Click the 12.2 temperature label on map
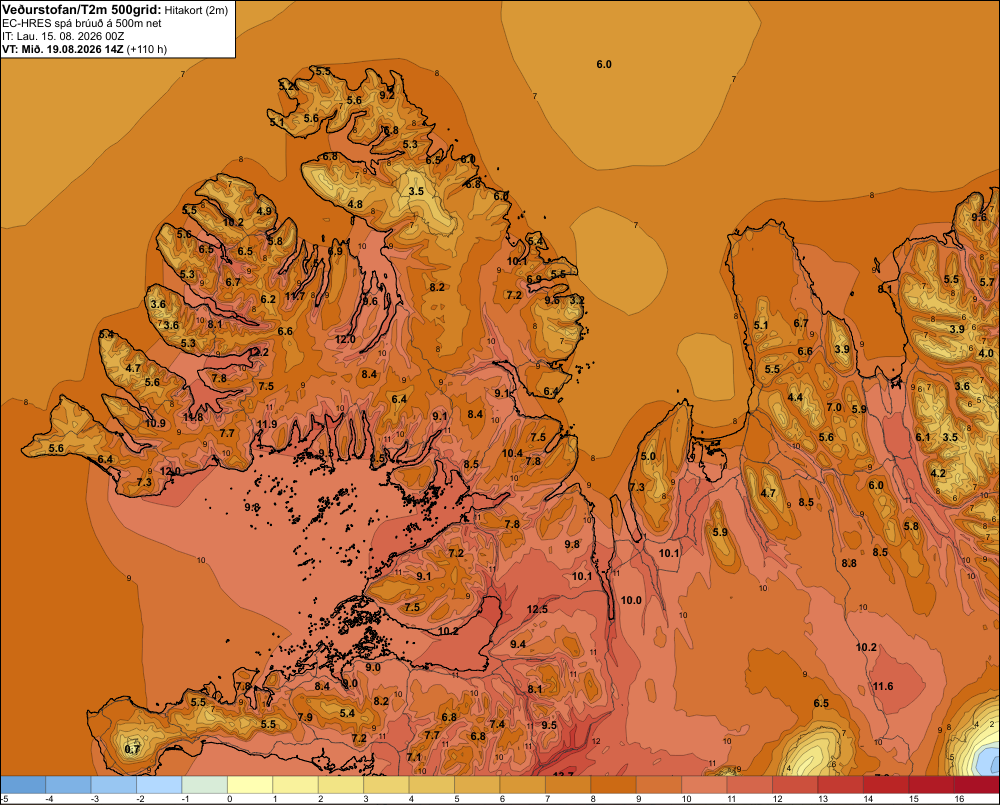The width and height of the screenshot is (1000, 805). point(258,352)
